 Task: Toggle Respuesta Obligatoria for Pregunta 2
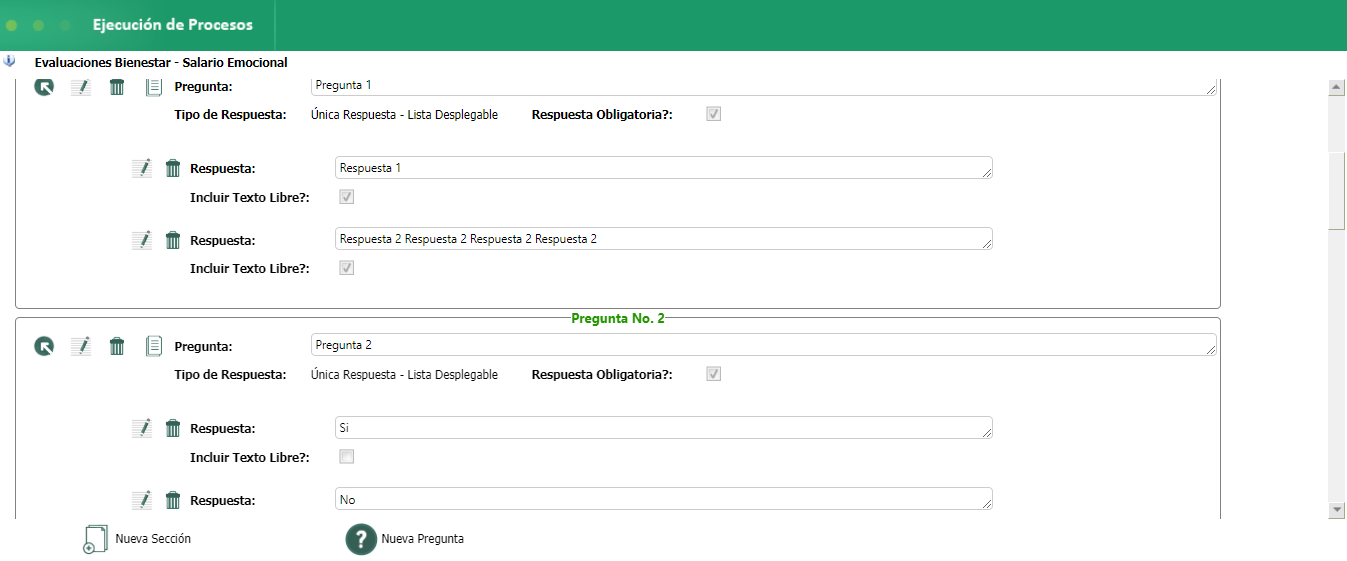point(713,374)
